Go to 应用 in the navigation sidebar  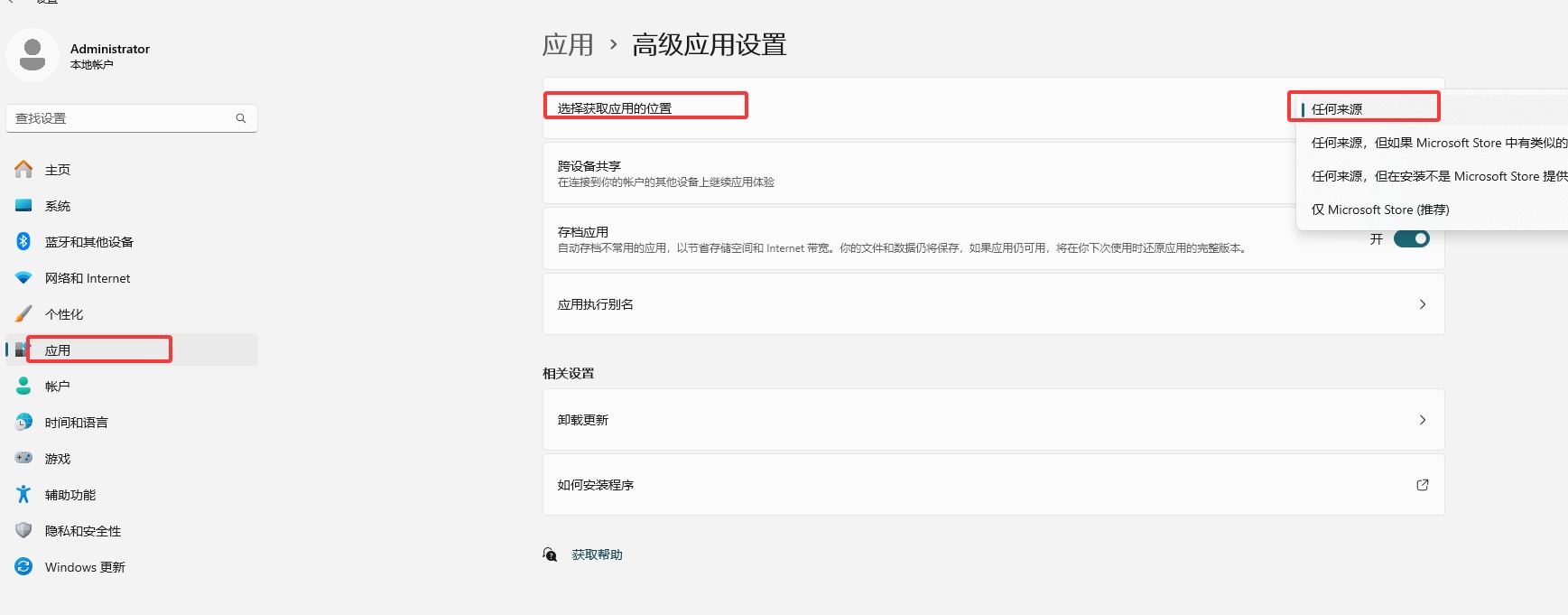(58, 350)
